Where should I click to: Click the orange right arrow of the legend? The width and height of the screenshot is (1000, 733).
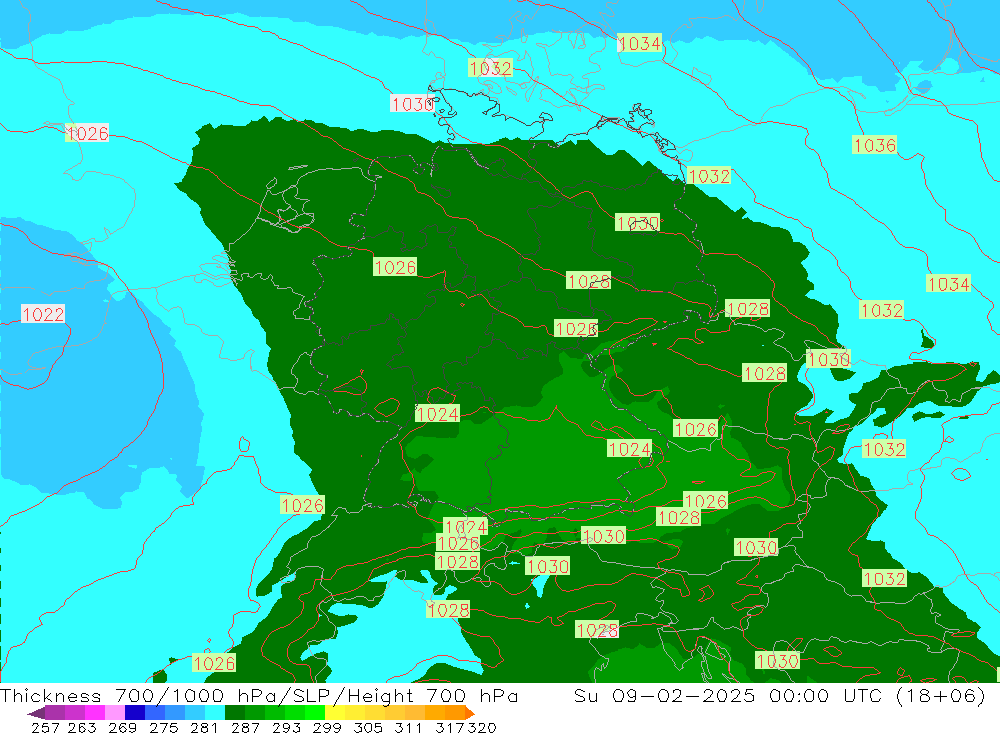(x=470, y=713)
